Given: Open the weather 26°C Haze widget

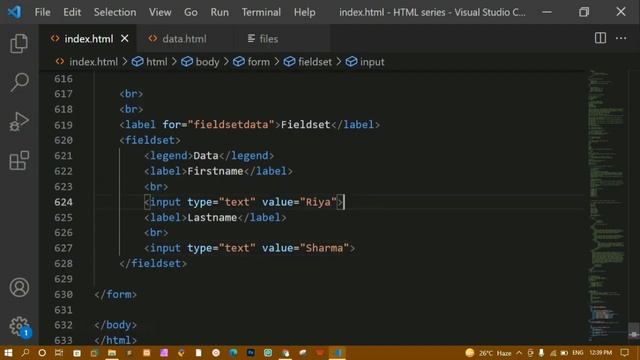Looking at the screenshot, I should click(488, 353).
